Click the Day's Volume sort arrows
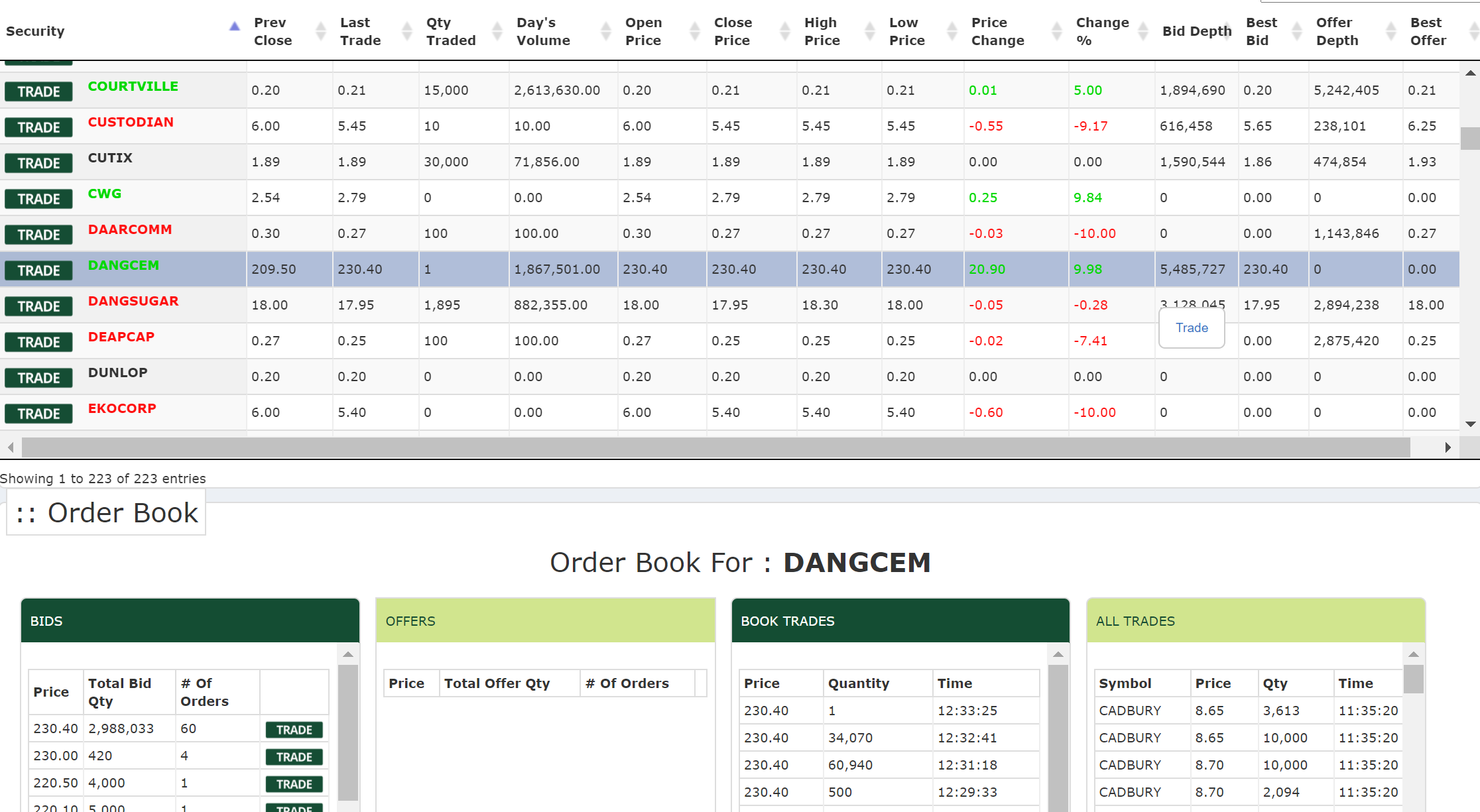Viewport: 1480px width, 812px height. tap(606, 31)
